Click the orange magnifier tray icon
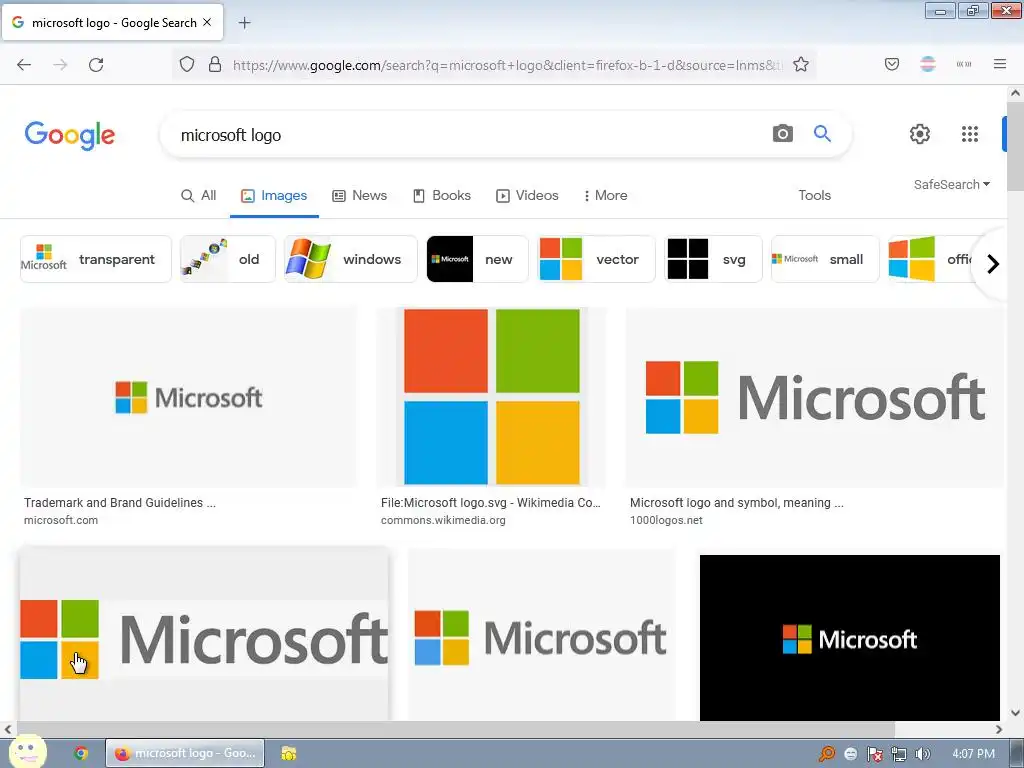The height and width of the screenshot is (768, 1024). click(826, 754)
